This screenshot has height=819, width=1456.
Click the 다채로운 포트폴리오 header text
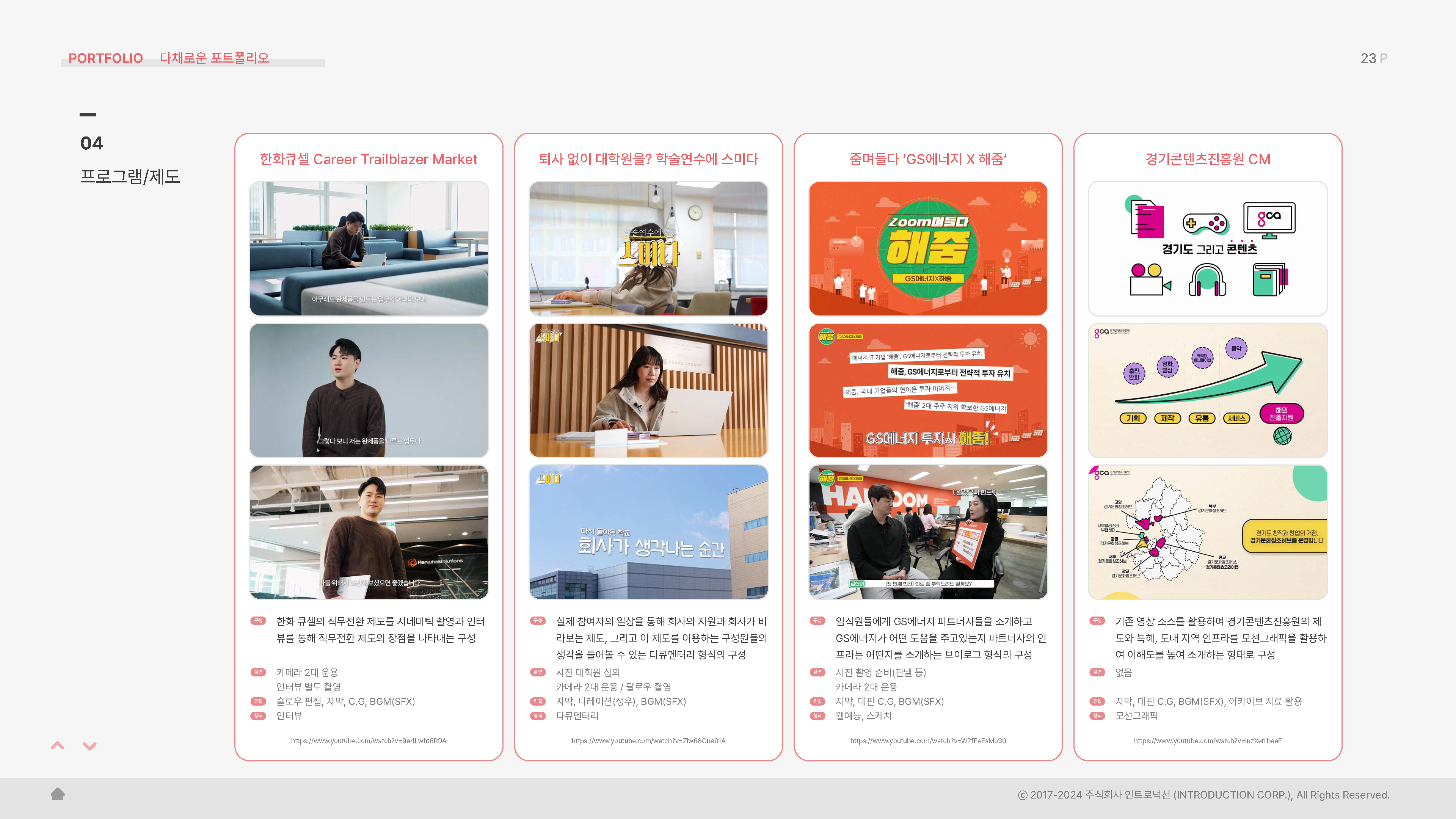point(214,58)
